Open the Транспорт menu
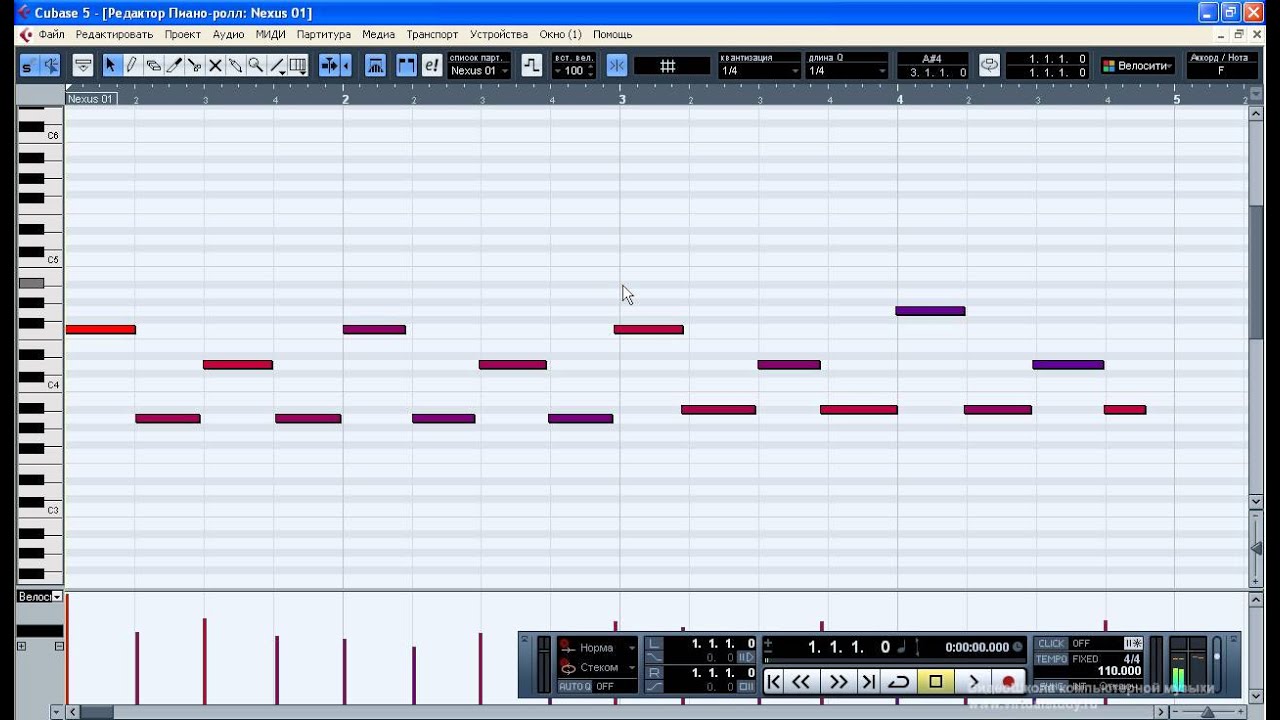Viewport: 1280px width, 720px height. (432, 34)
